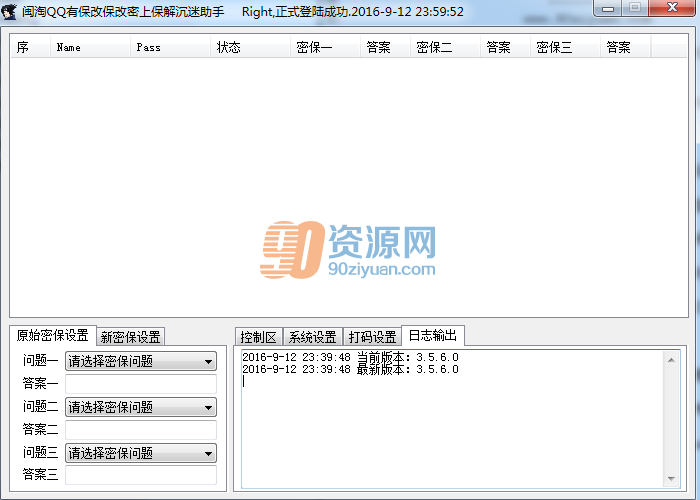This screenshot has height=500, width=700.
Task: Open the 系统设置 tab
Action: [312, 337]
